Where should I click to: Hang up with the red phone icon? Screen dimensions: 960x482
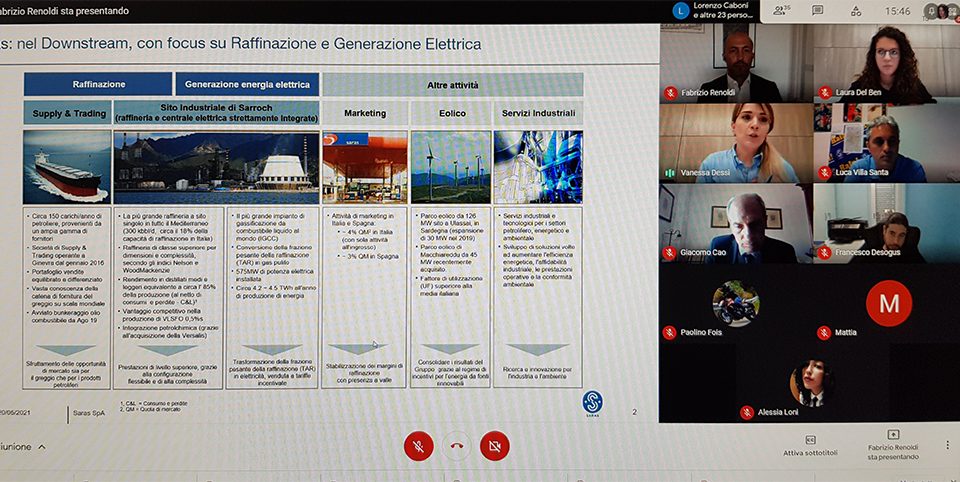(x=456, y=445)
